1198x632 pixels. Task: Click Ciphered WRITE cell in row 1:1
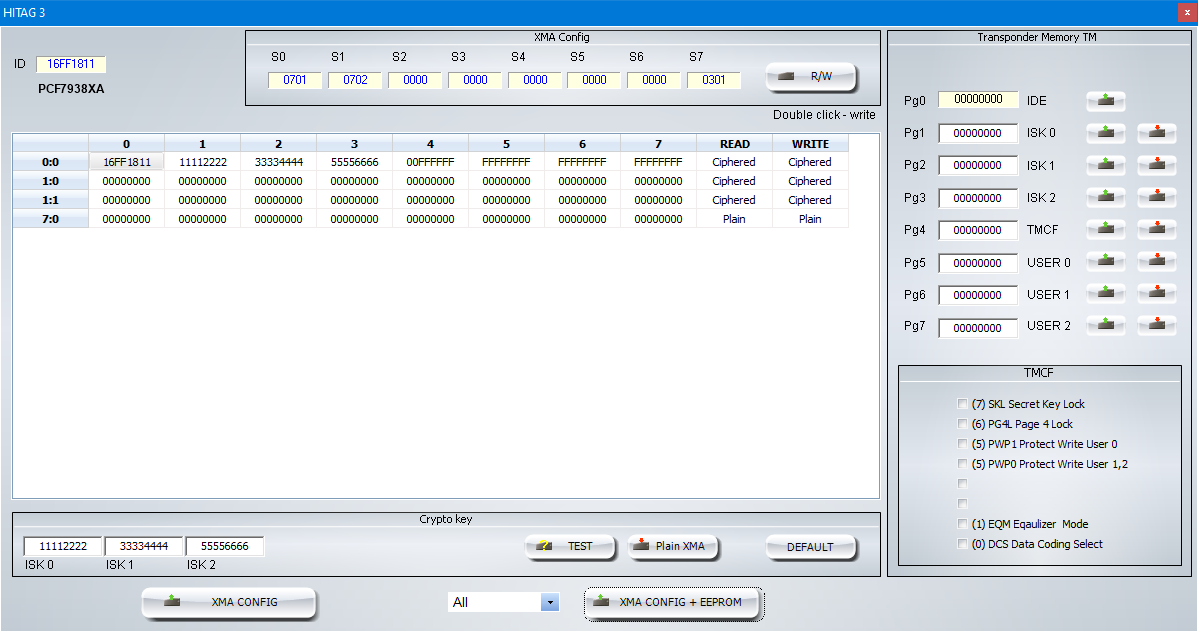[x=811, y=200]
